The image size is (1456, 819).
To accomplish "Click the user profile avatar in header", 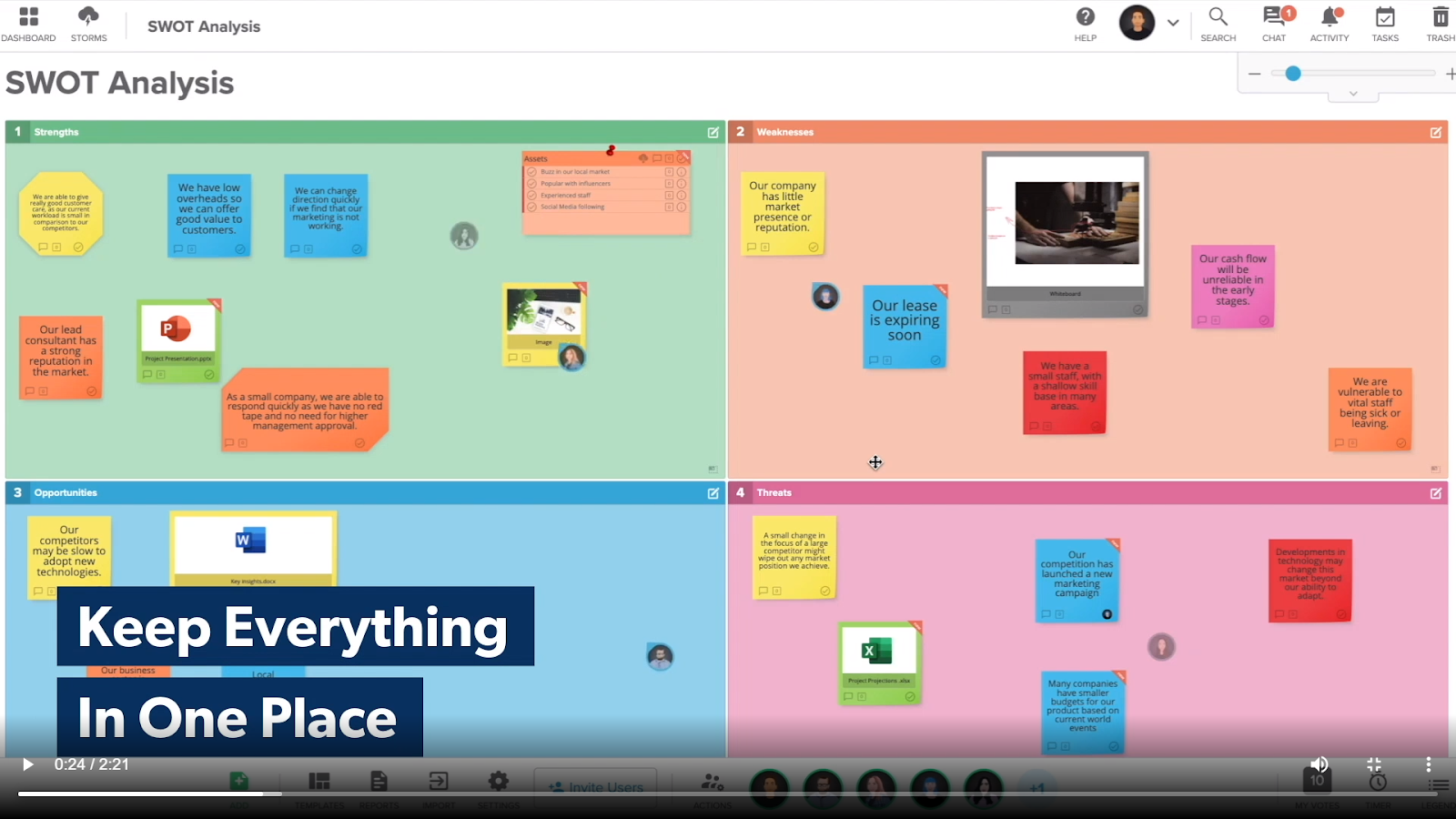I will [1137, 23].
